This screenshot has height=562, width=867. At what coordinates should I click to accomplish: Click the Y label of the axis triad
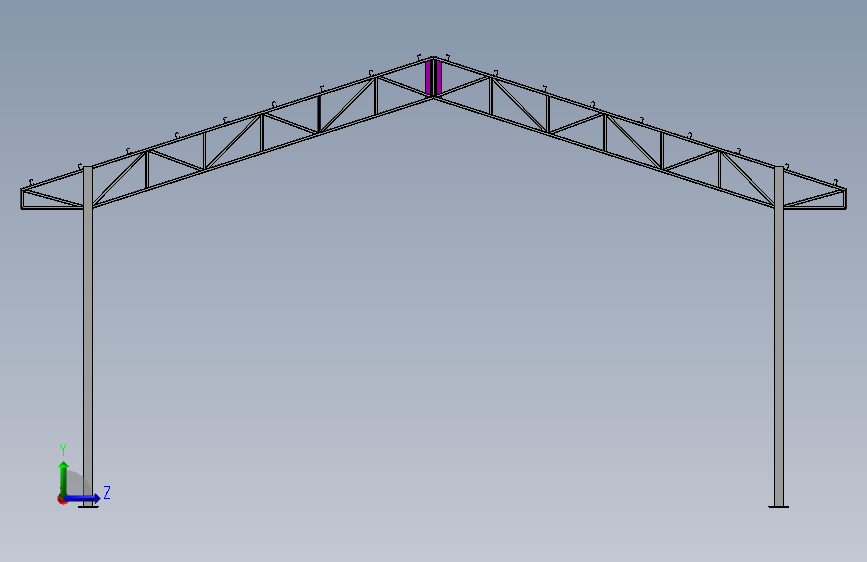tap(63, 449)
